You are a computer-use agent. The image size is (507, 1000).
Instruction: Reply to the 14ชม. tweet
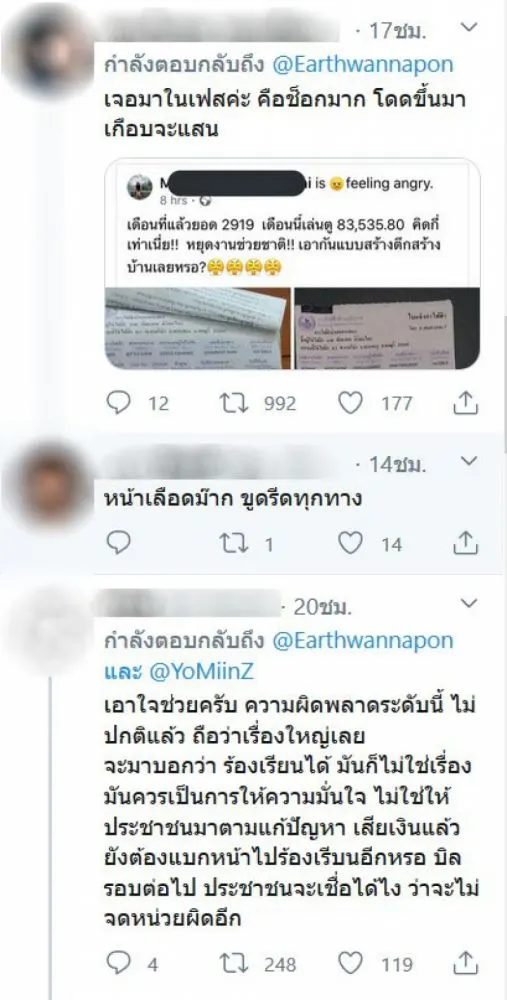(x=118, y=543)
